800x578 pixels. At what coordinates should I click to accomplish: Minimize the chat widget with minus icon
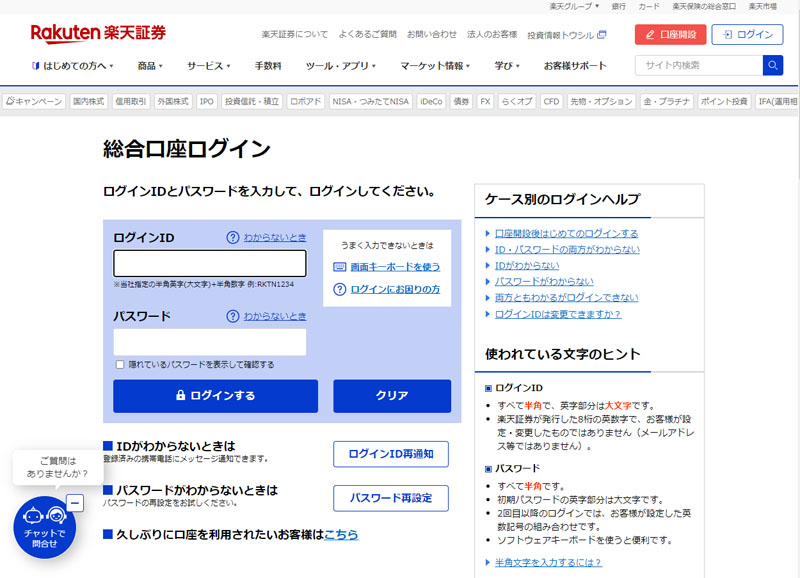coord(75,502)
